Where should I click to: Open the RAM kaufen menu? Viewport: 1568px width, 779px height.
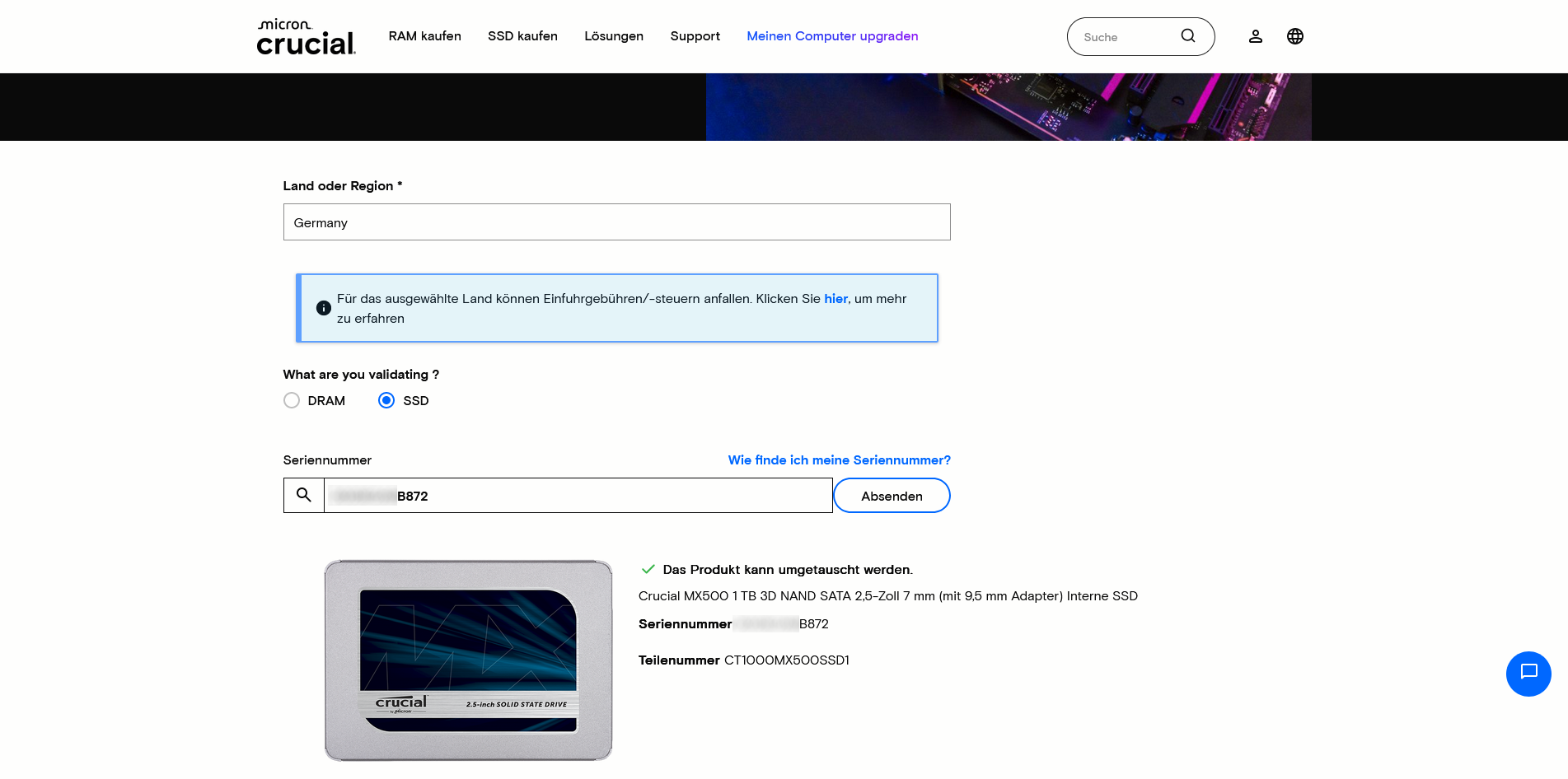tap(425, 35)
